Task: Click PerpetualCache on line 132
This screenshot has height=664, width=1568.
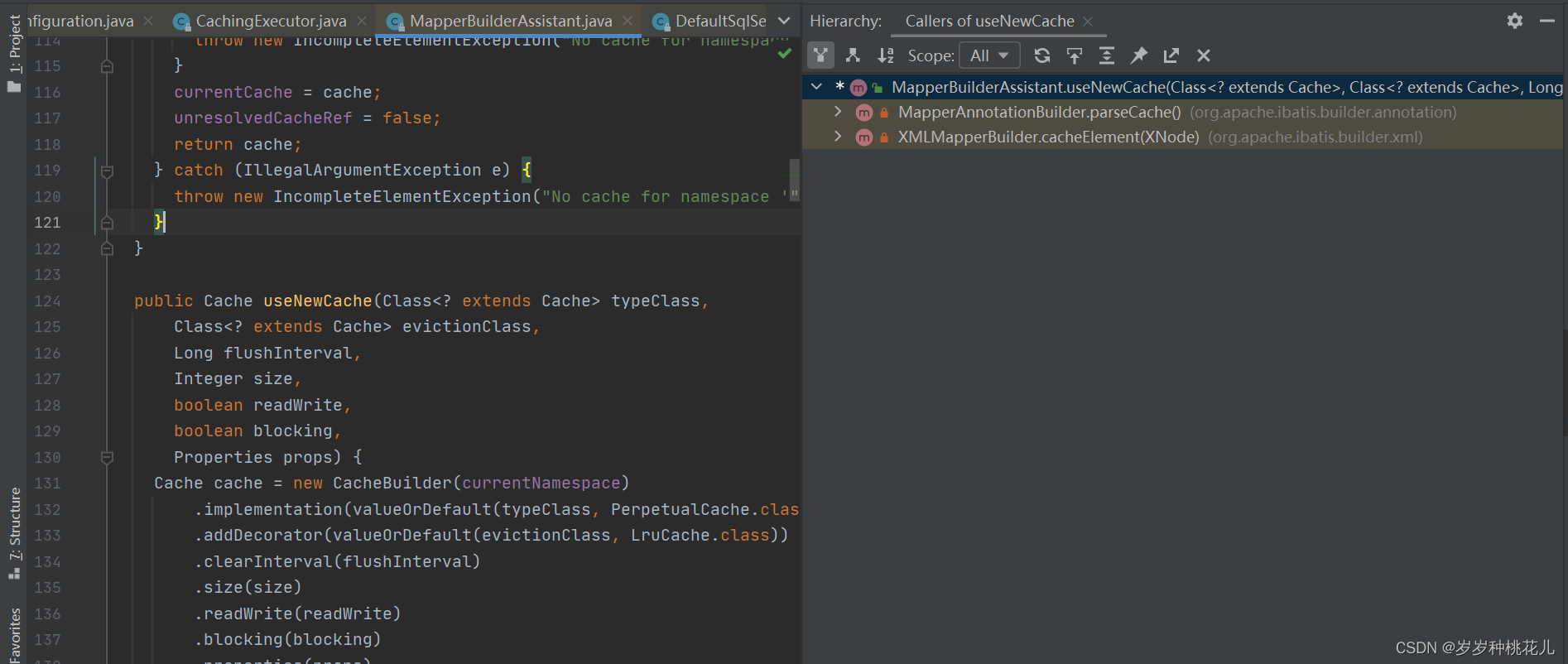Action: point(681,509)
